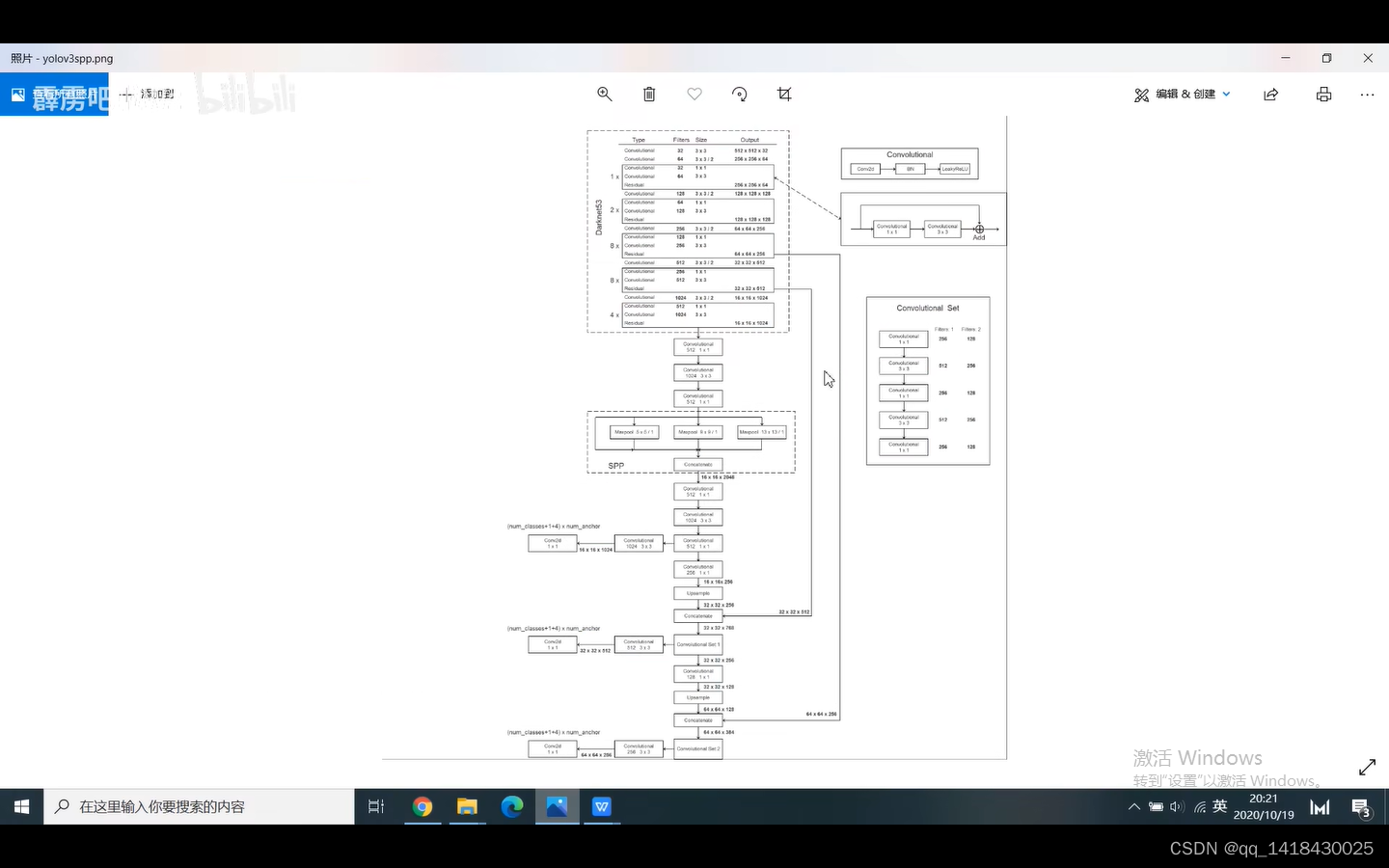Click the YOLOv3 SPP diagram image
The height and width of the screenshot is (868, 1389).
pyautogui.click(x=694, y=439)
